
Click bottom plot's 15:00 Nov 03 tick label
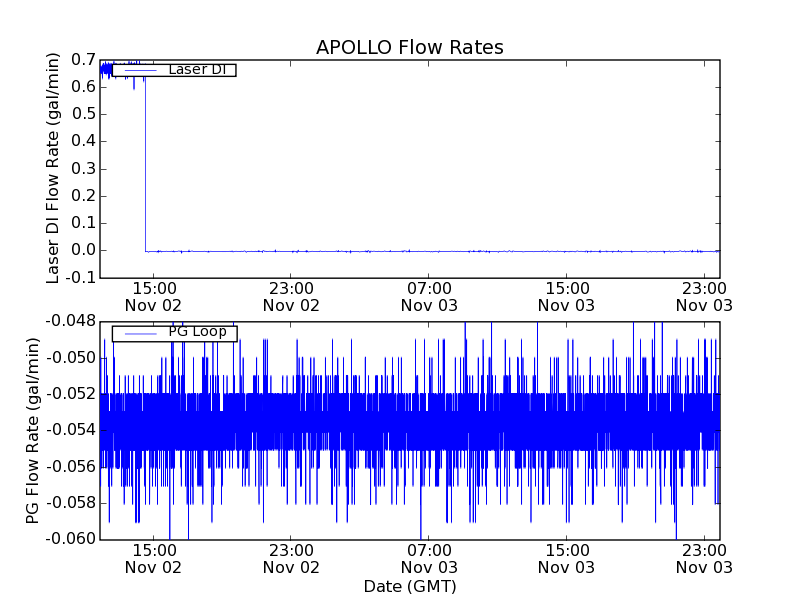567,558
